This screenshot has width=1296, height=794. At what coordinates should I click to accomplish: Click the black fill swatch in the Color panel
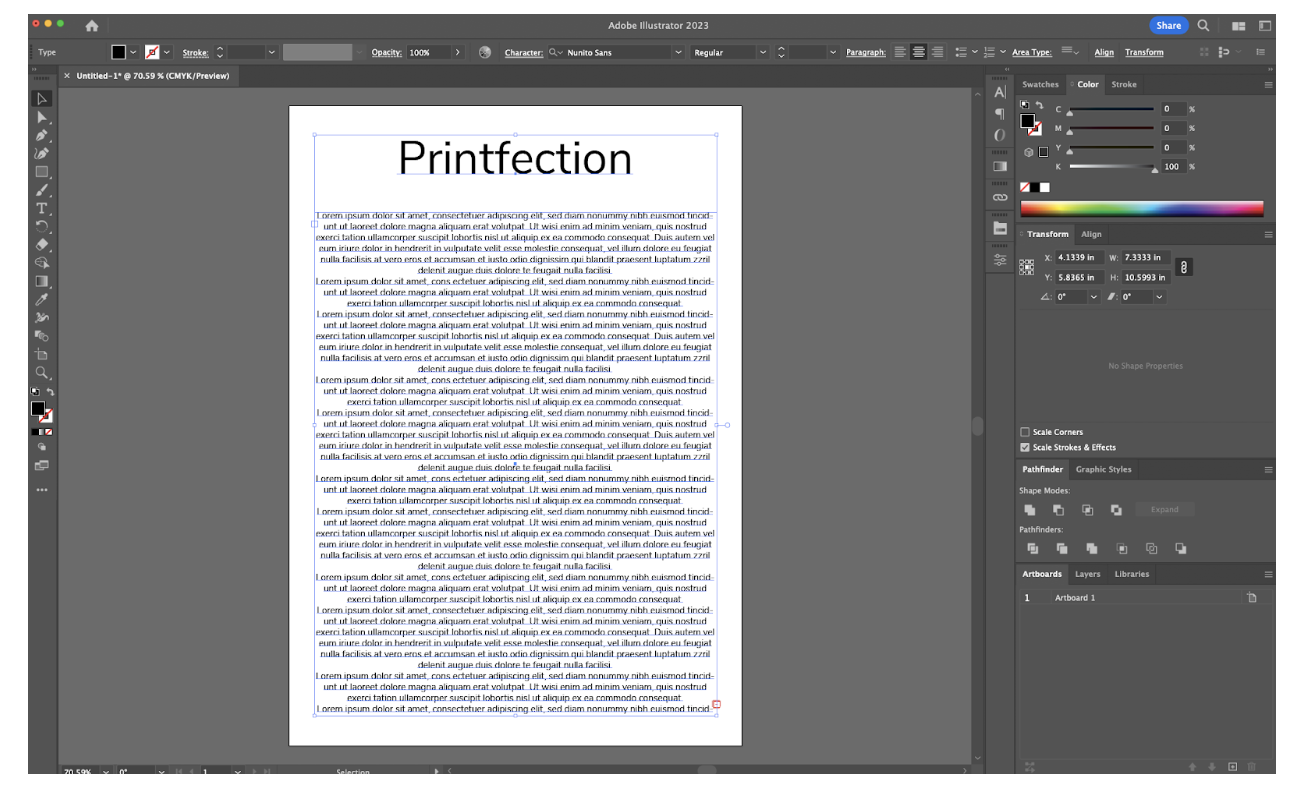click(1027, 120)
